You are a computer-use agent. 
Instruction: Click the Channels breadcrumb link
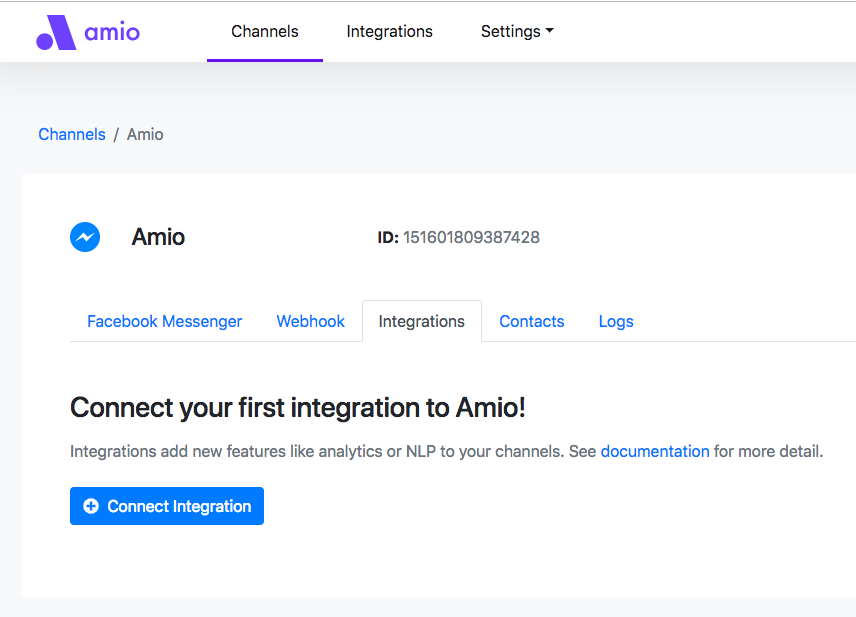point(72,134)
